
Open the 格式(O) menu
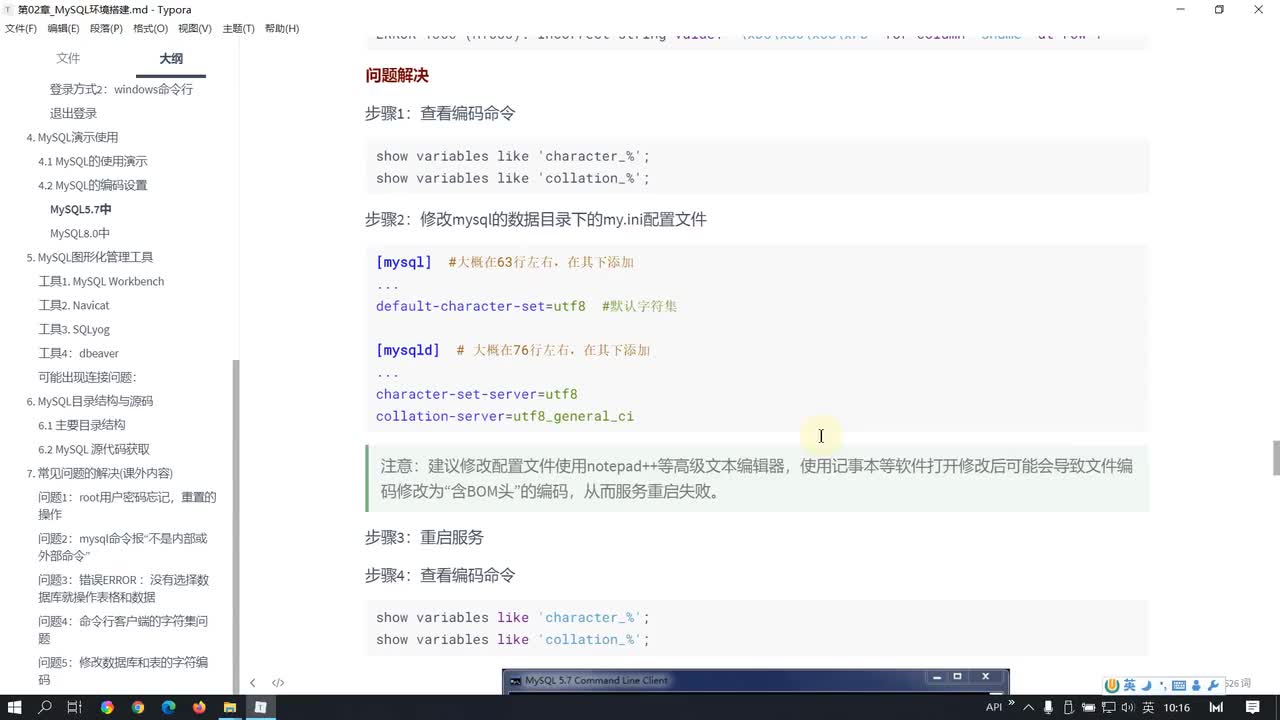pyautogui.click(x=151, y=28)
